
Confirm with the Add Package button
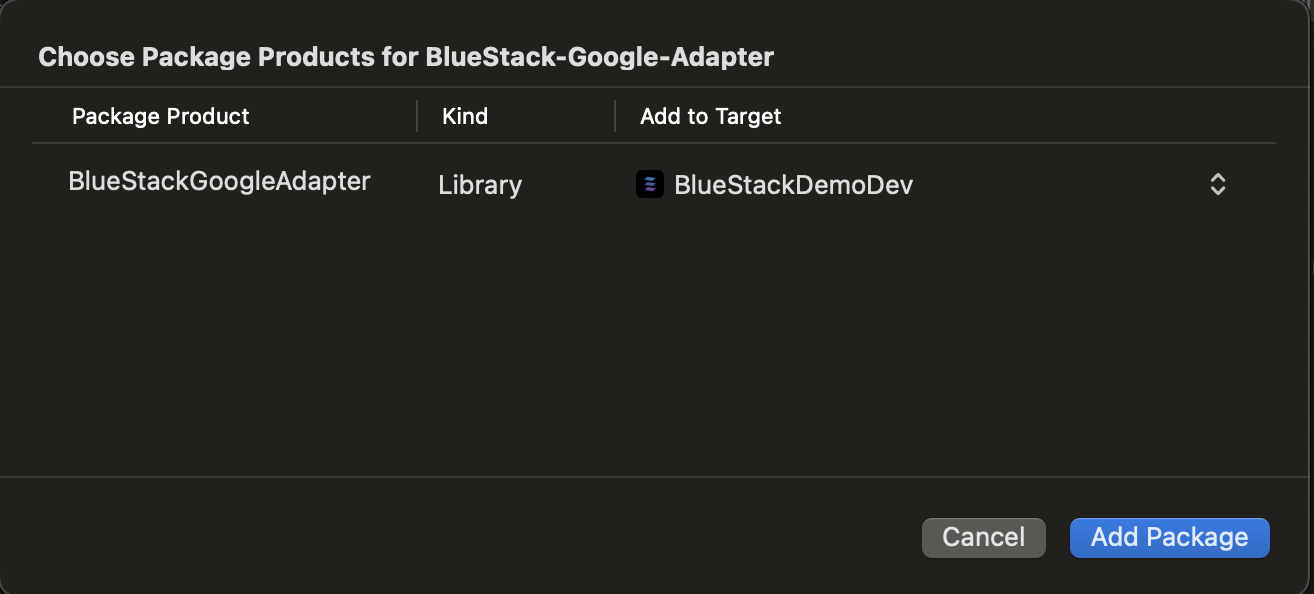[1169, 537]
